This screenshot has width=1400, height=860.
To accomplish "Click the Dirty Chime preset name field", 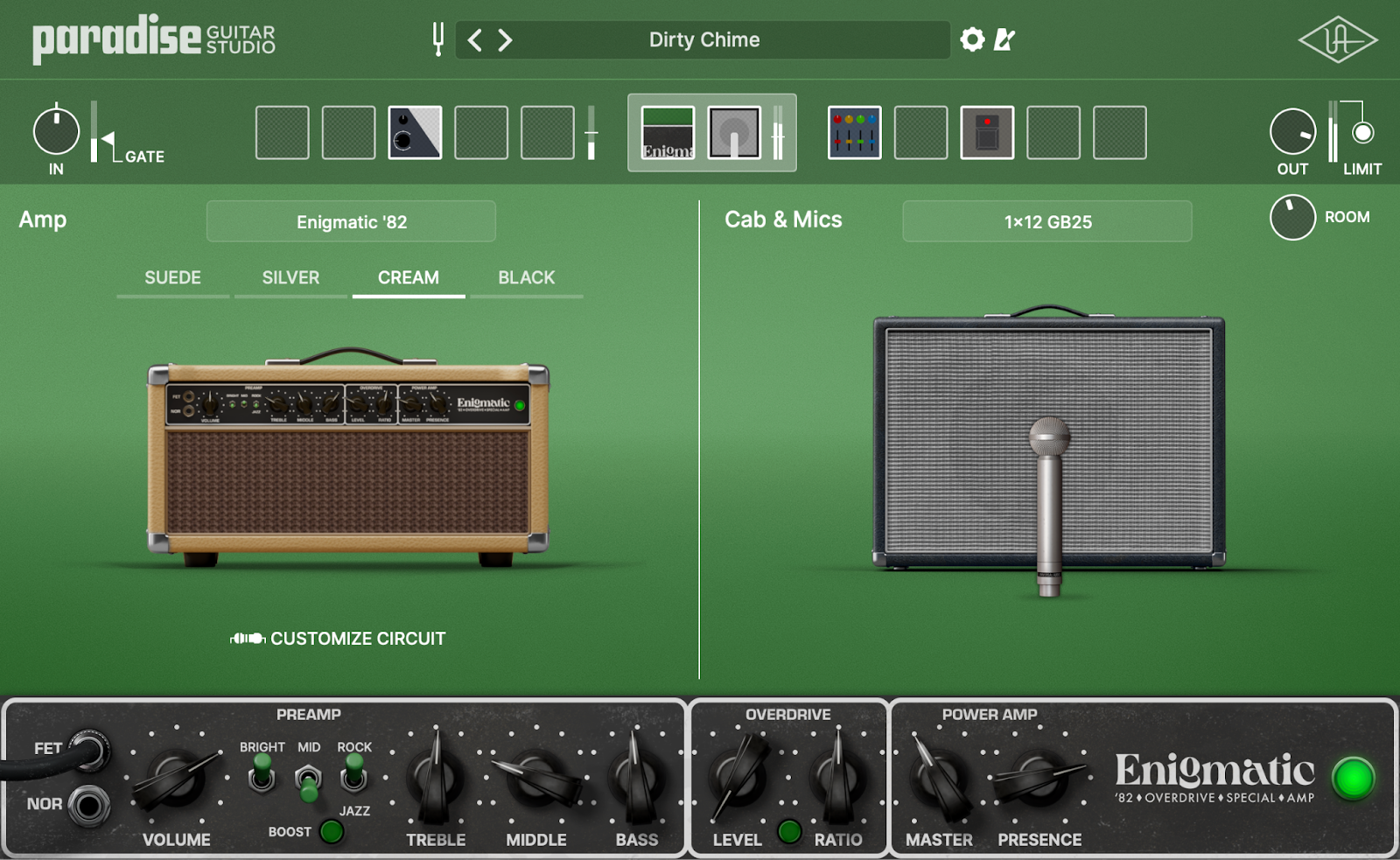I will [x=704, y=39].
